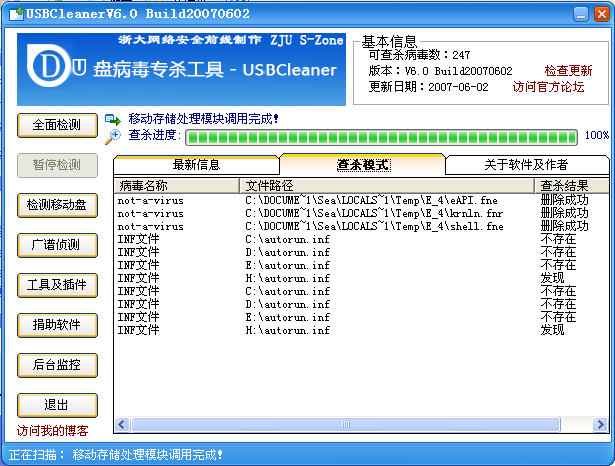The height and width of the screenshot is (466, 615).
Task: Close the USBCleaner window
Action: [x=601, y=14]
